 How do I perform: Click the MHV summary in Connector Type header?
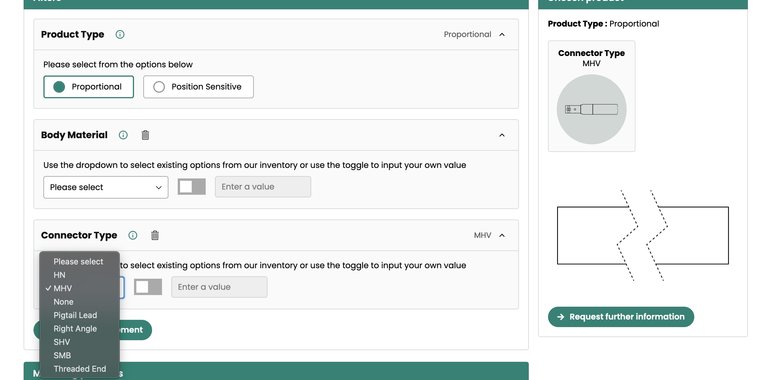coord(482,236)
